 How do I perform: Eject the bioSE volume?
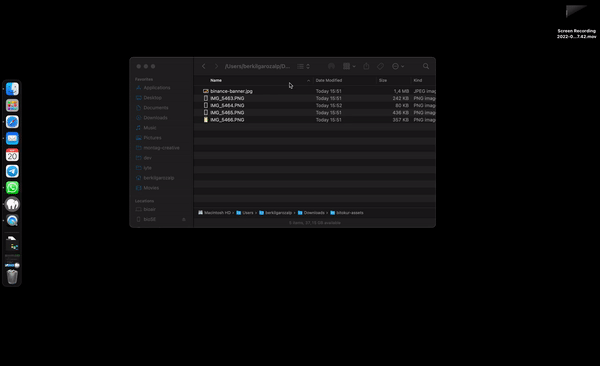click(x=184, y=219)
